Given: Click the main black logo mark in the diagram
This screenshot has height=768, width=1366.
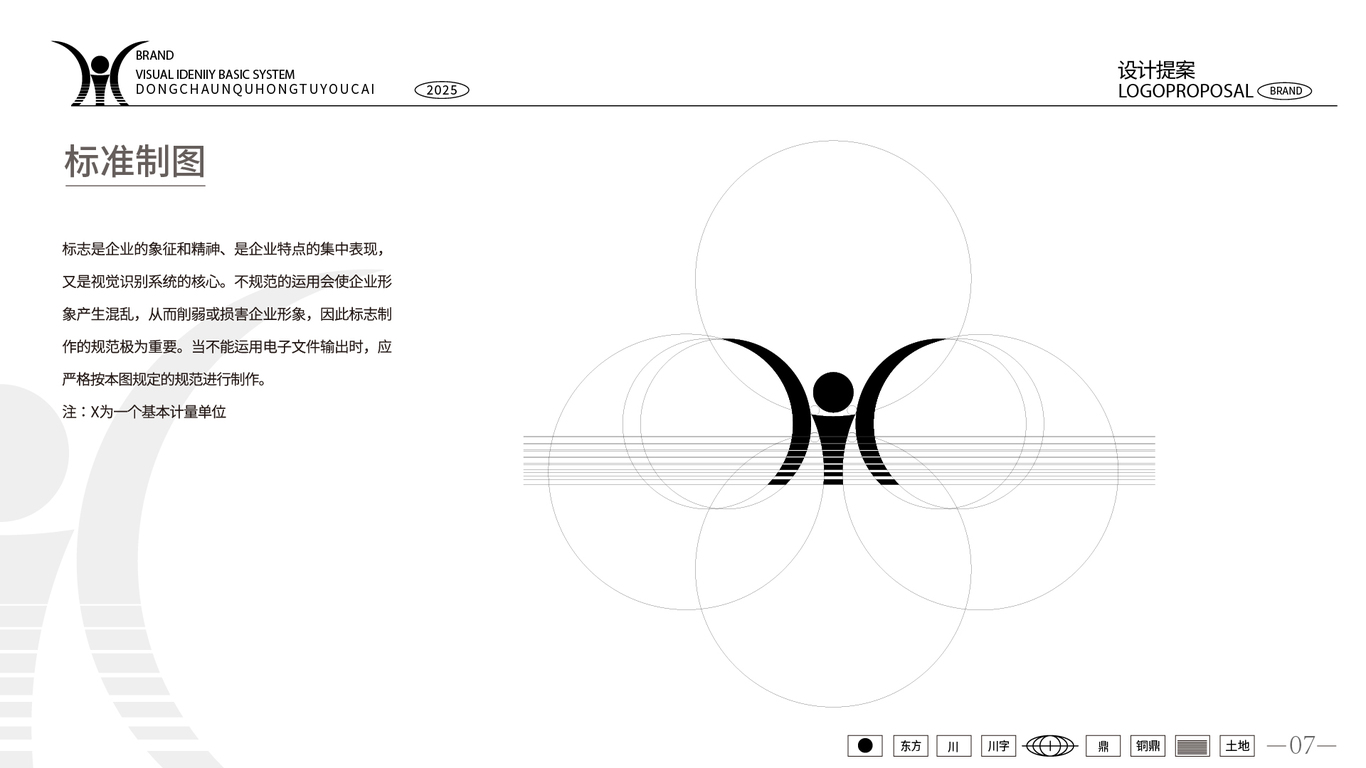Looking at the screenshot, I should 833,412.
